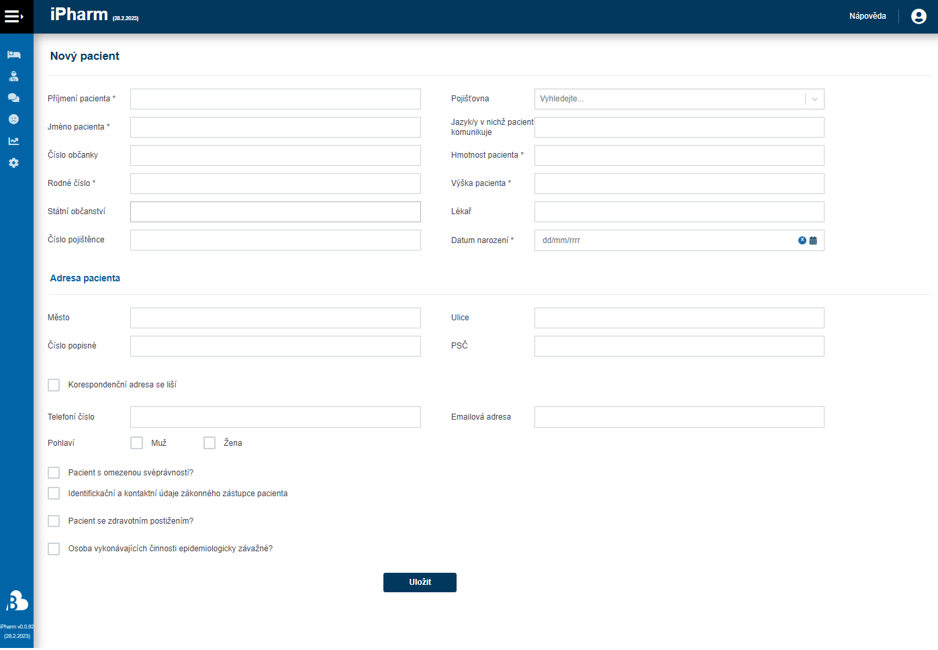Expand the hamburger sidebar menu
Screen dimensions: 938x650
(14, 17)
